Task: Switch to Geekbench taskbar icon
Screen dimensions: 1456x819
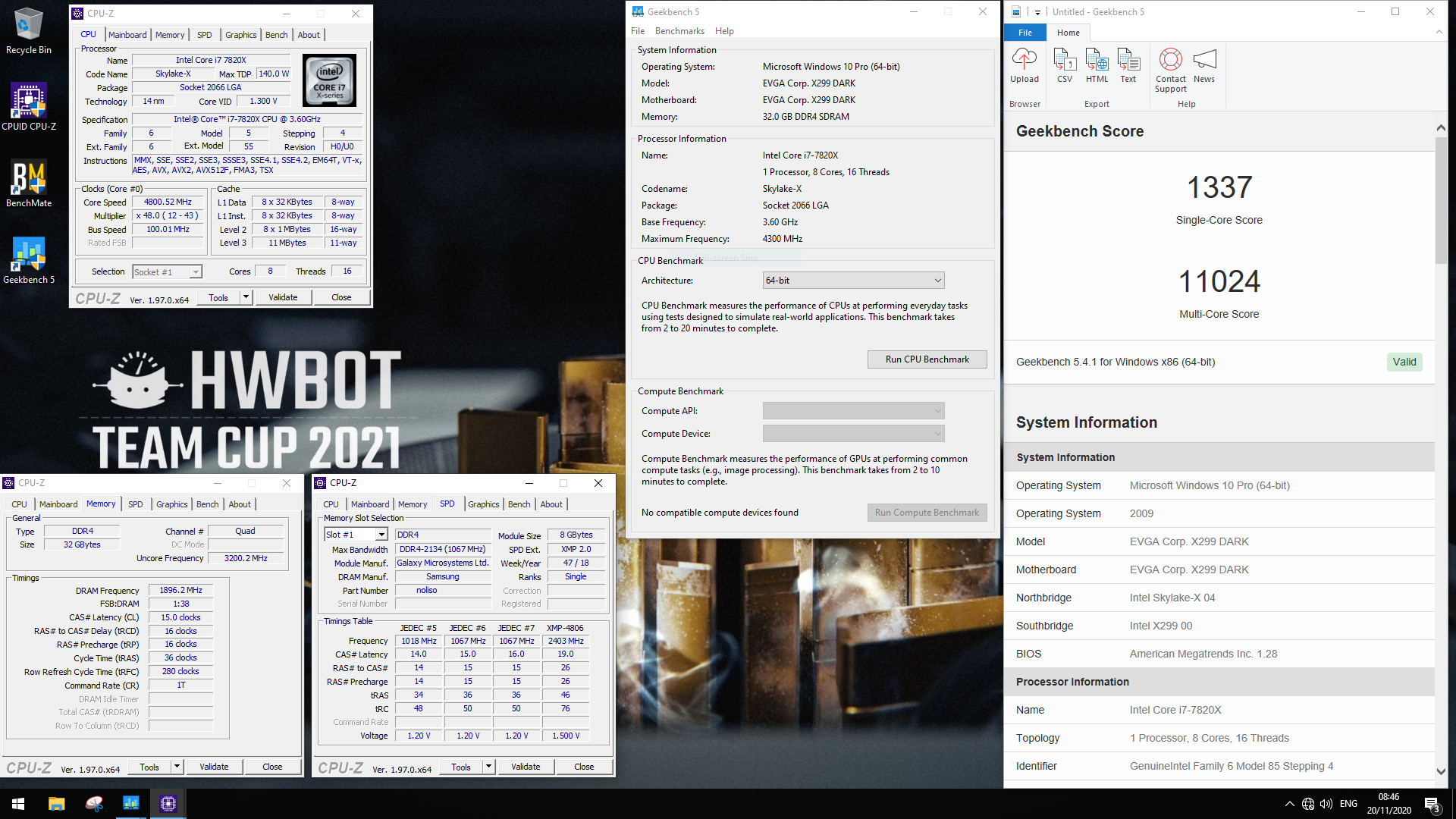Action: (x=131, y=804)
